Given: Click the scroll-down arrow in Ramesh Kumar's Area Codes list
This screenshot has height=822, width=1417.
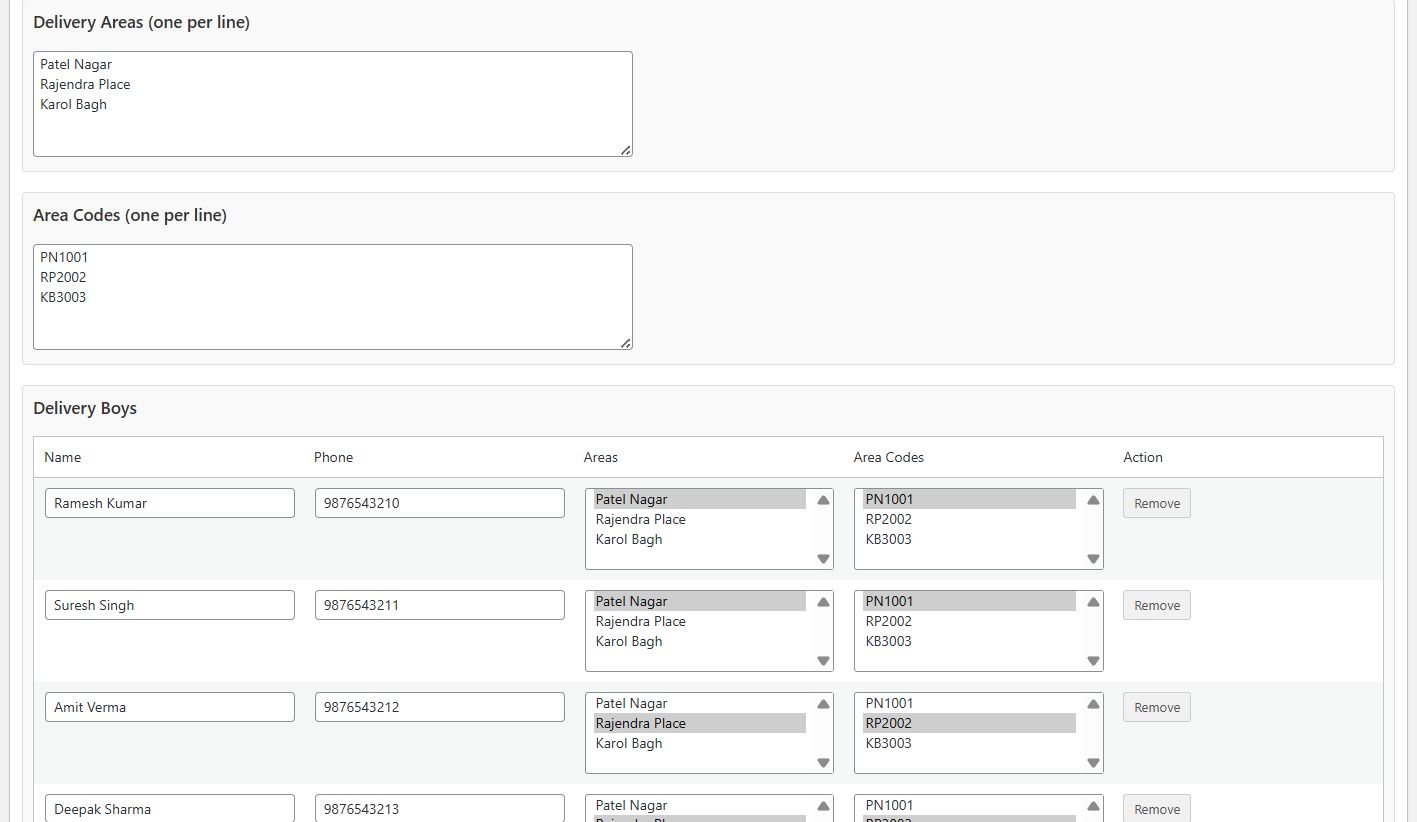Looking at the screenshot, I should tap(1093, 559).
